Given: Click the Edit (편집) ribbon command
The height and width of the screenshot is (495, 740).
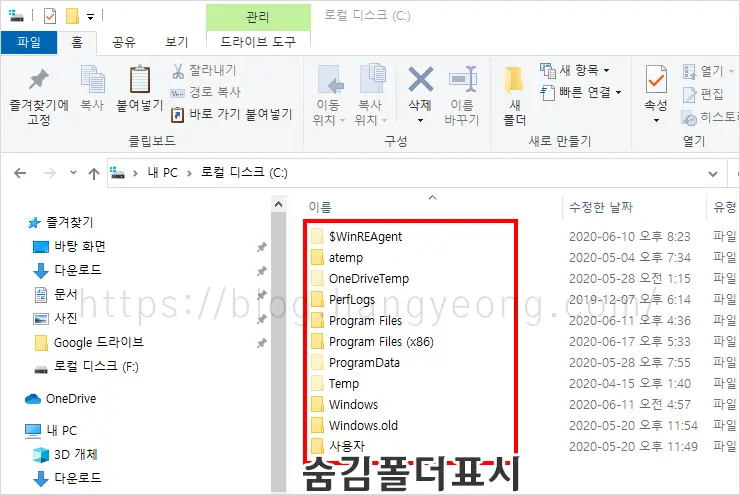Looking at the screenshot, I should (703, 94).
